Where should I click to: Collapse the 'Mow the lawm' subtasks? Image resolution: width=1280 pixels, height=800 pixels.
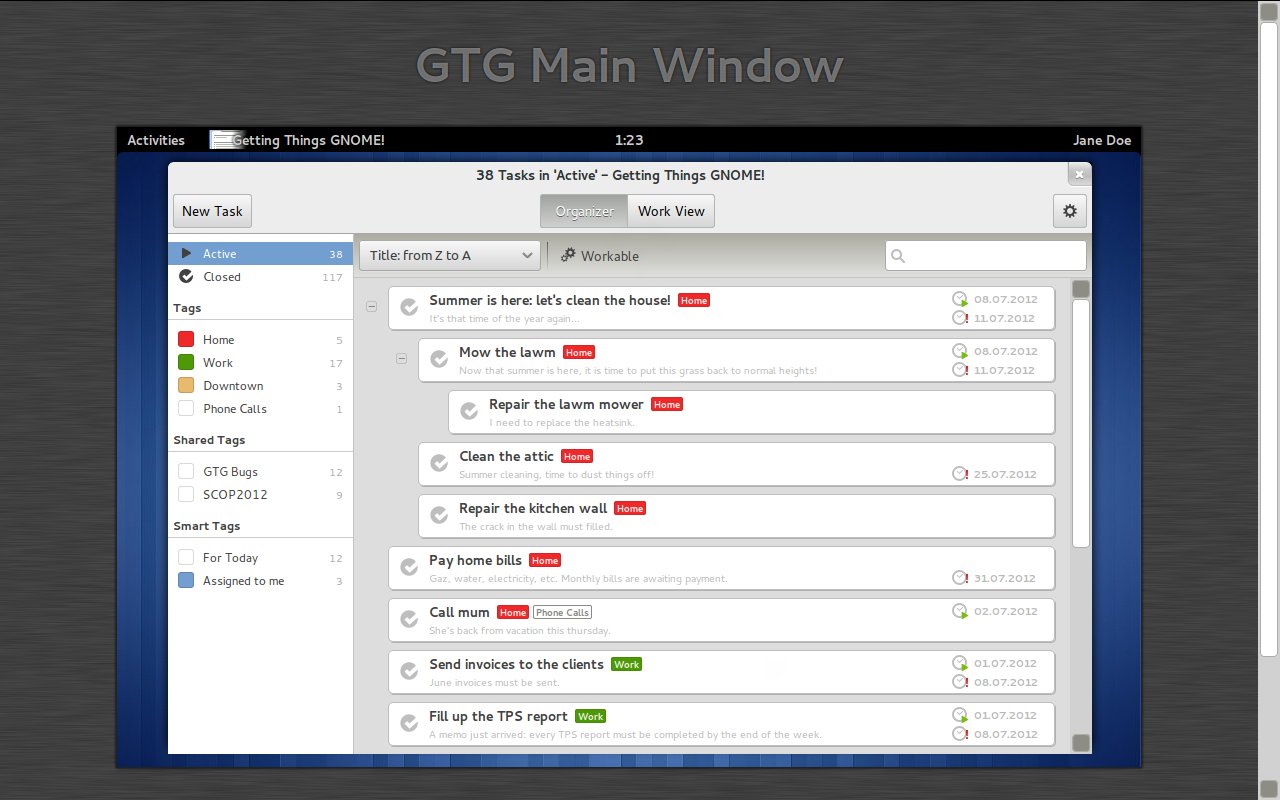point(402,359)
